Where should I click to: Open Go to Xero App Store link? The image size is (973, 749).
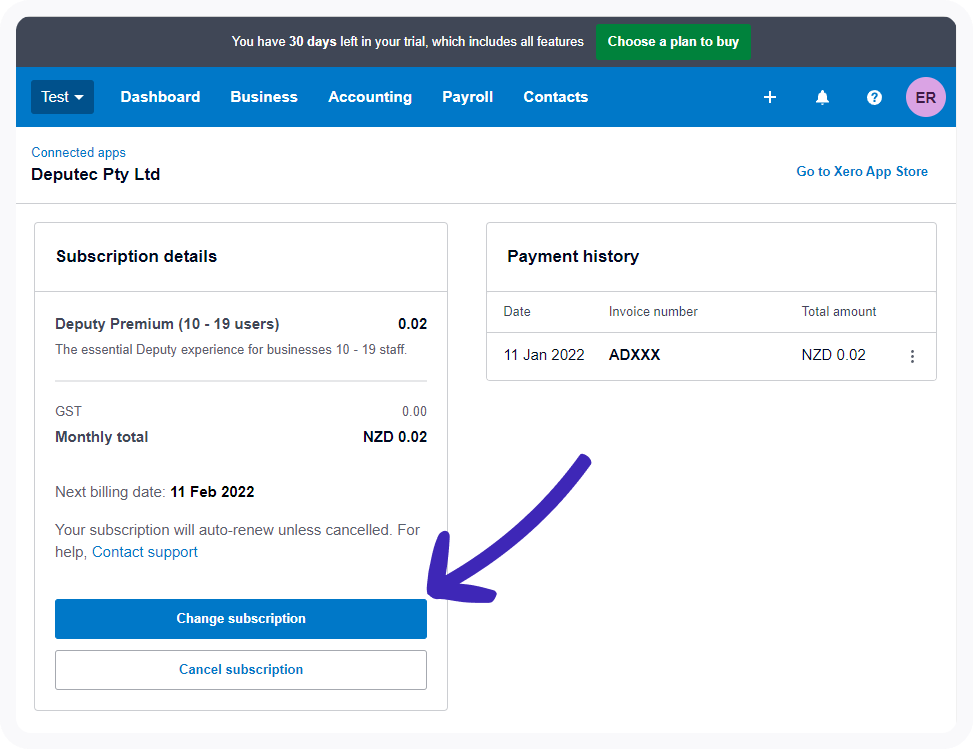point(862,171)
